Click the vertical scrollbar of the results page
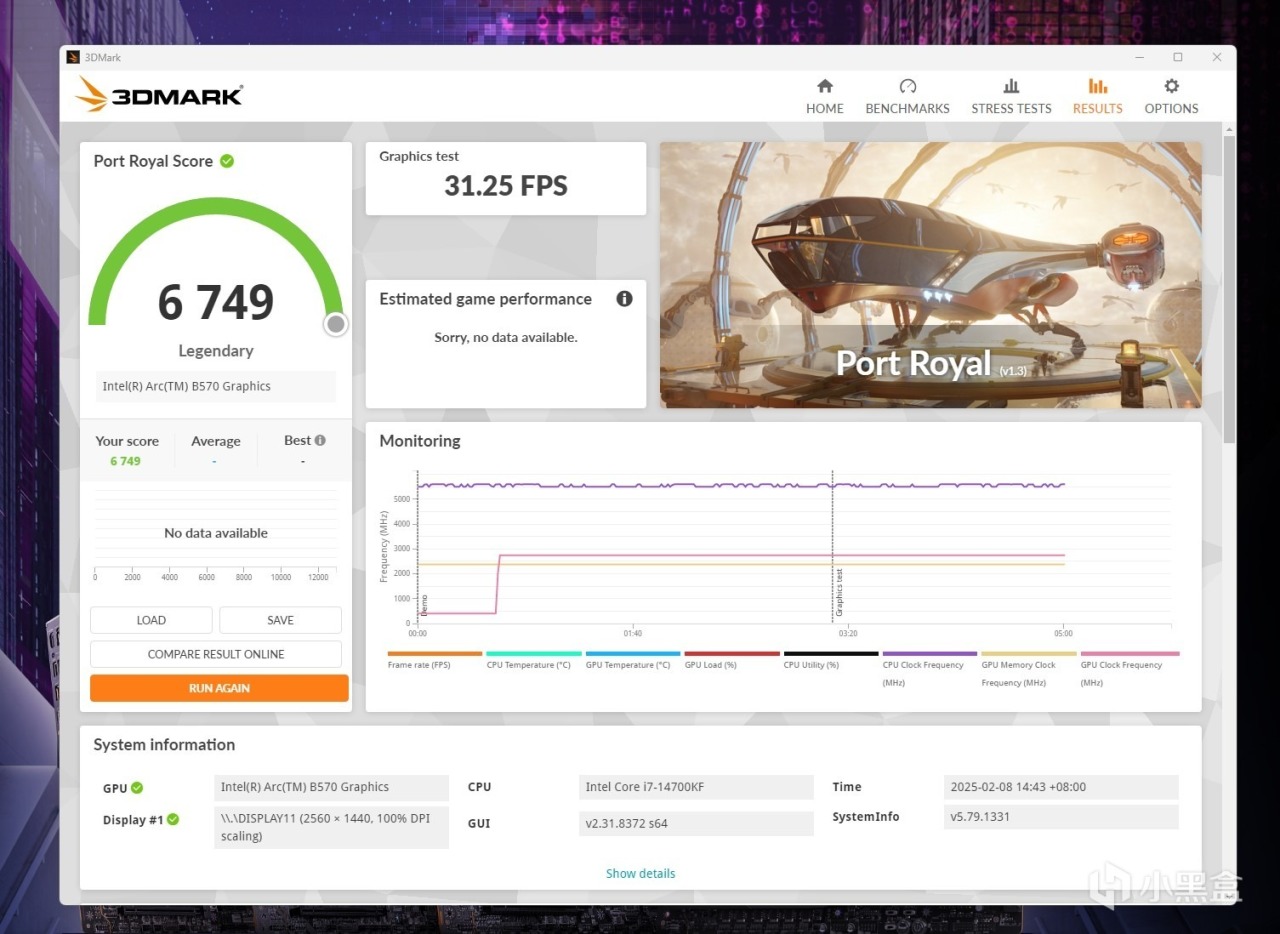Viewport: 1280px width, 934px height. coord(1229,290)
